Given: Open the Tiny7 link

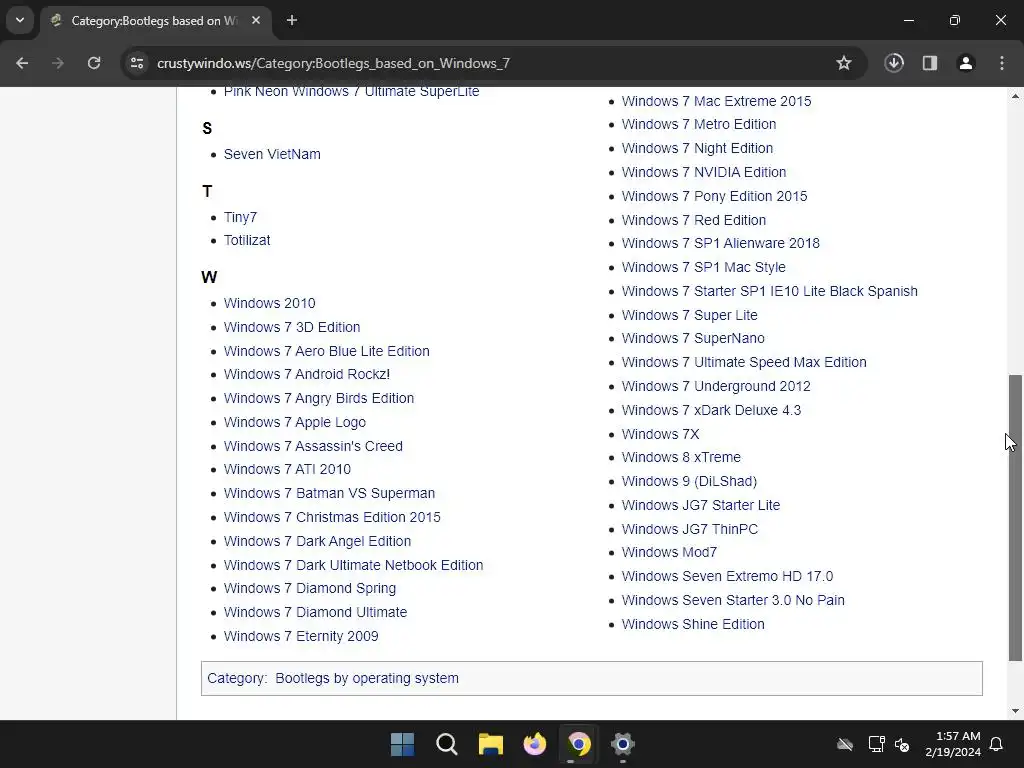Looking at the screenshot, I should pyautogui.click(x=240, y=217).
